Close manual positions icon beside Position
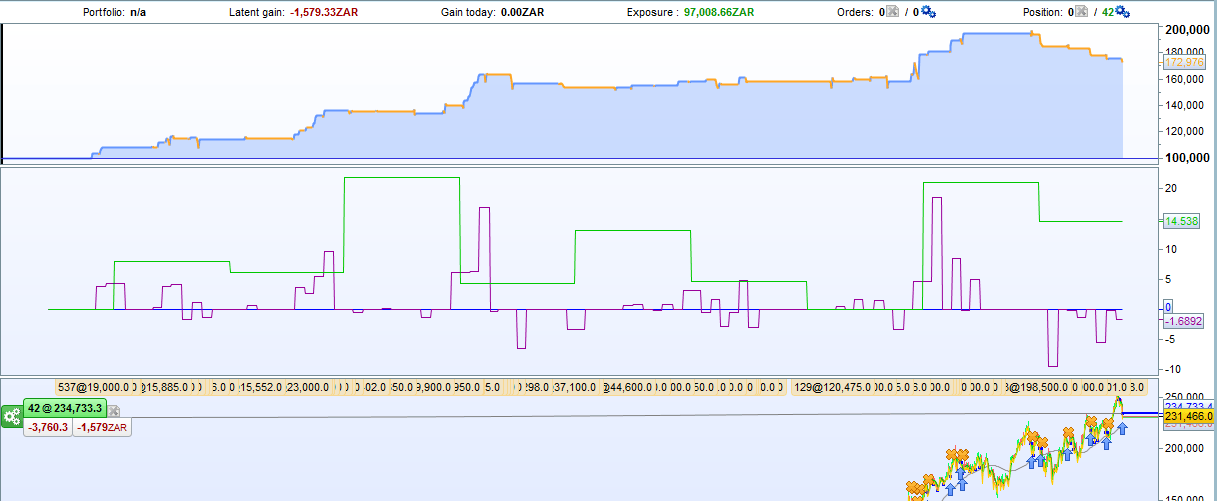 tap(1080, 12)
